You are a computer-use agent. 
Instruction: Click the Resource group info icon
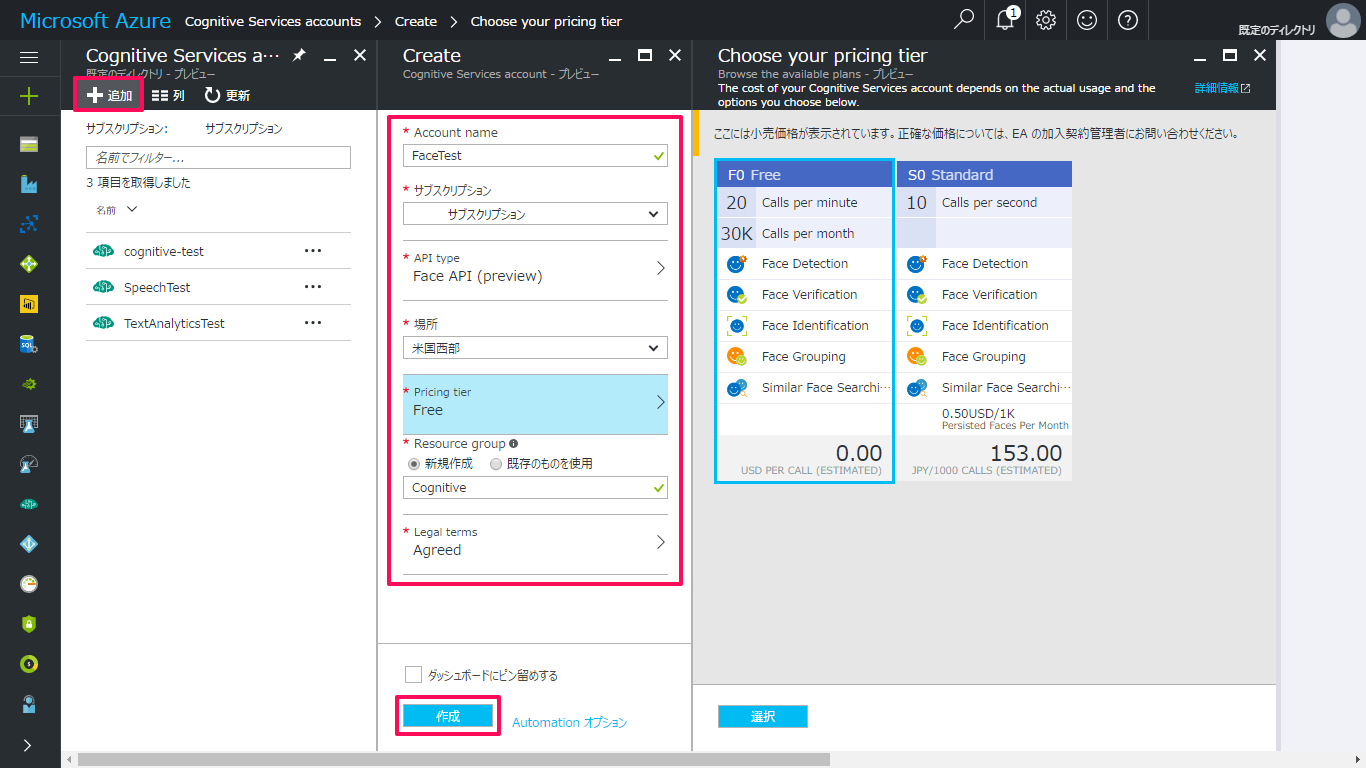(x=514, y=443)
